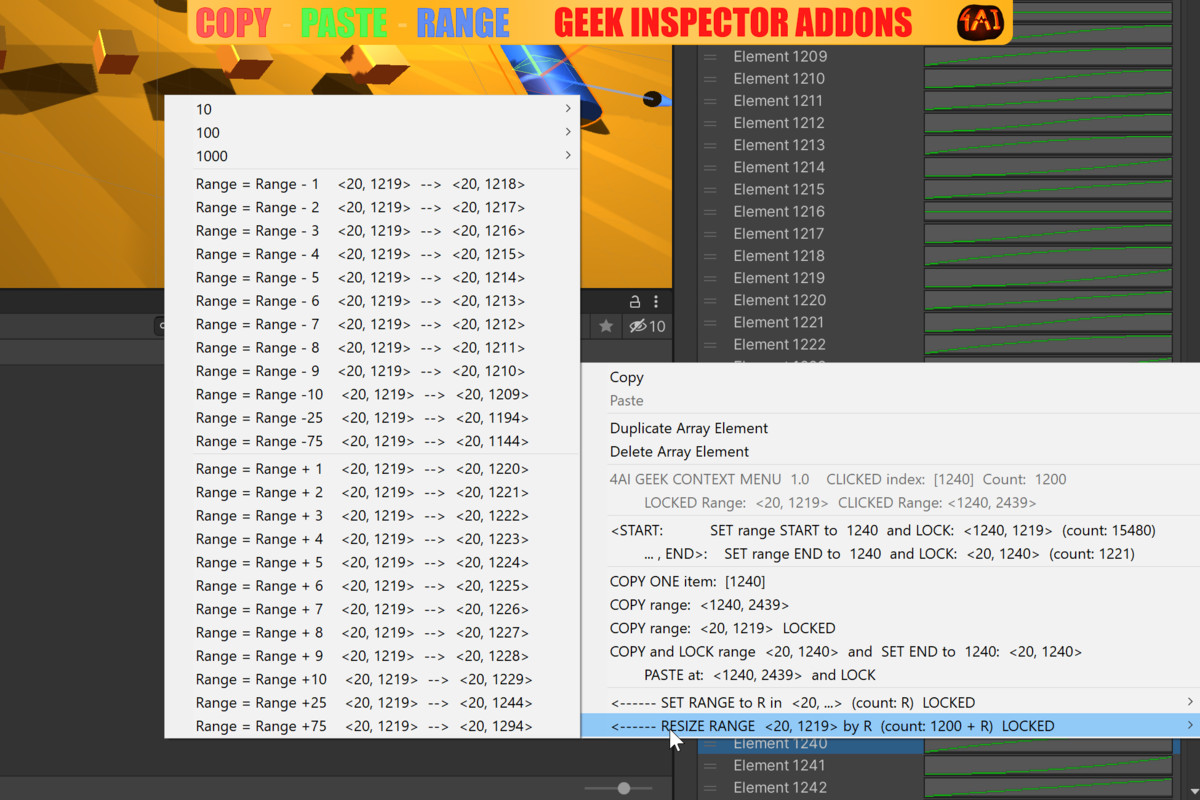Click the green curve preview for Element 1240

pyautogui.click(x=1048, y=743)
